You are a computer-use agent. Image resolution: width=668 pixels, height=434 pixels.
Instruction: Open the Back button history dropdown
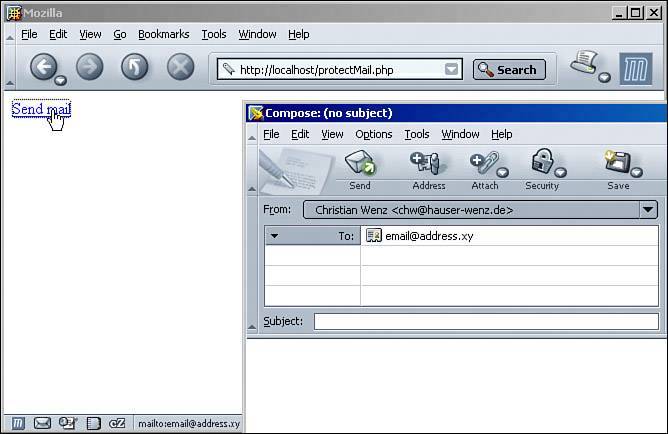60,80
